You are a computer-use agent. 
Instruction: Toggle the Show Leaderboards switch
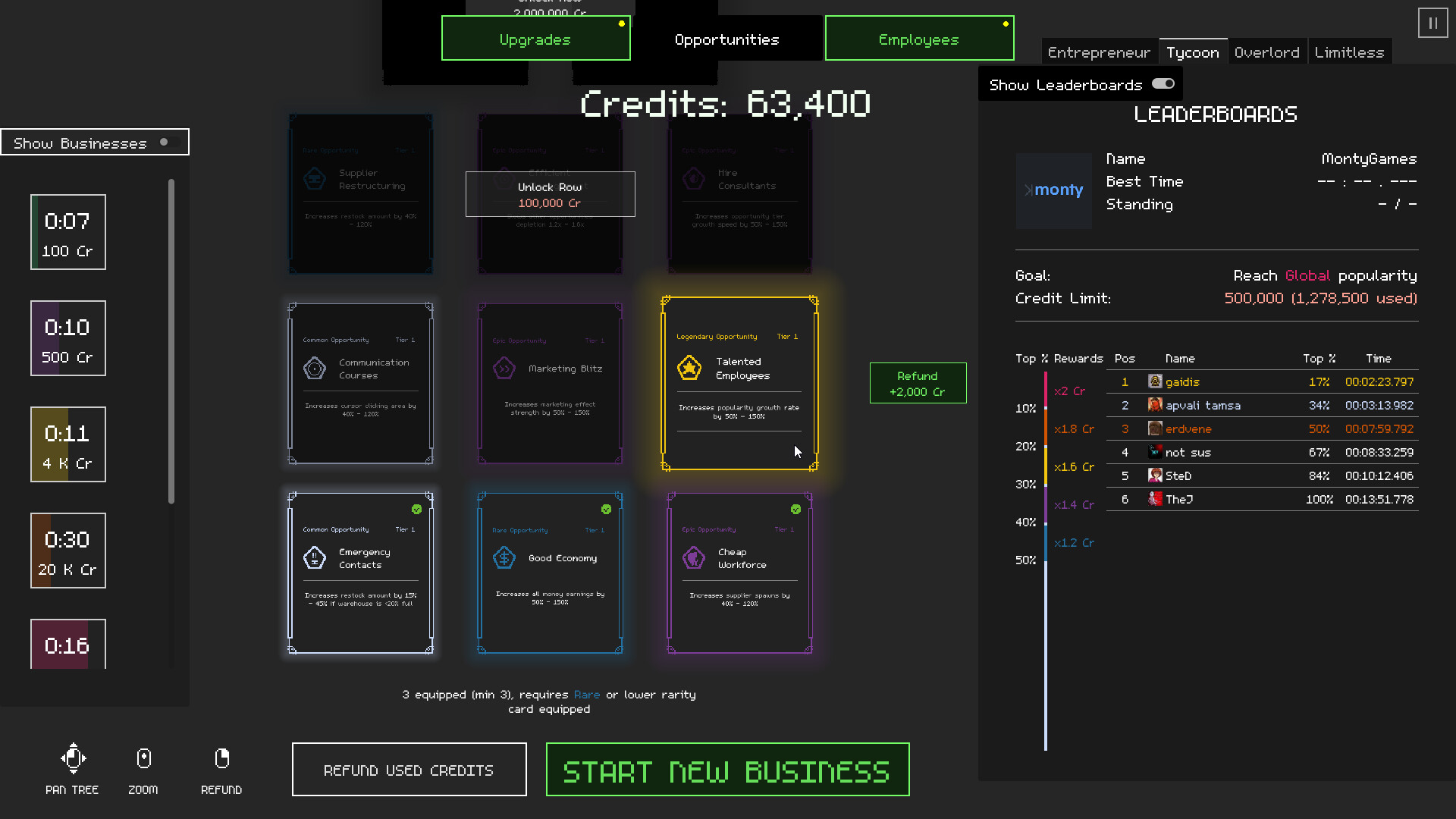[x=1163, y=84]
